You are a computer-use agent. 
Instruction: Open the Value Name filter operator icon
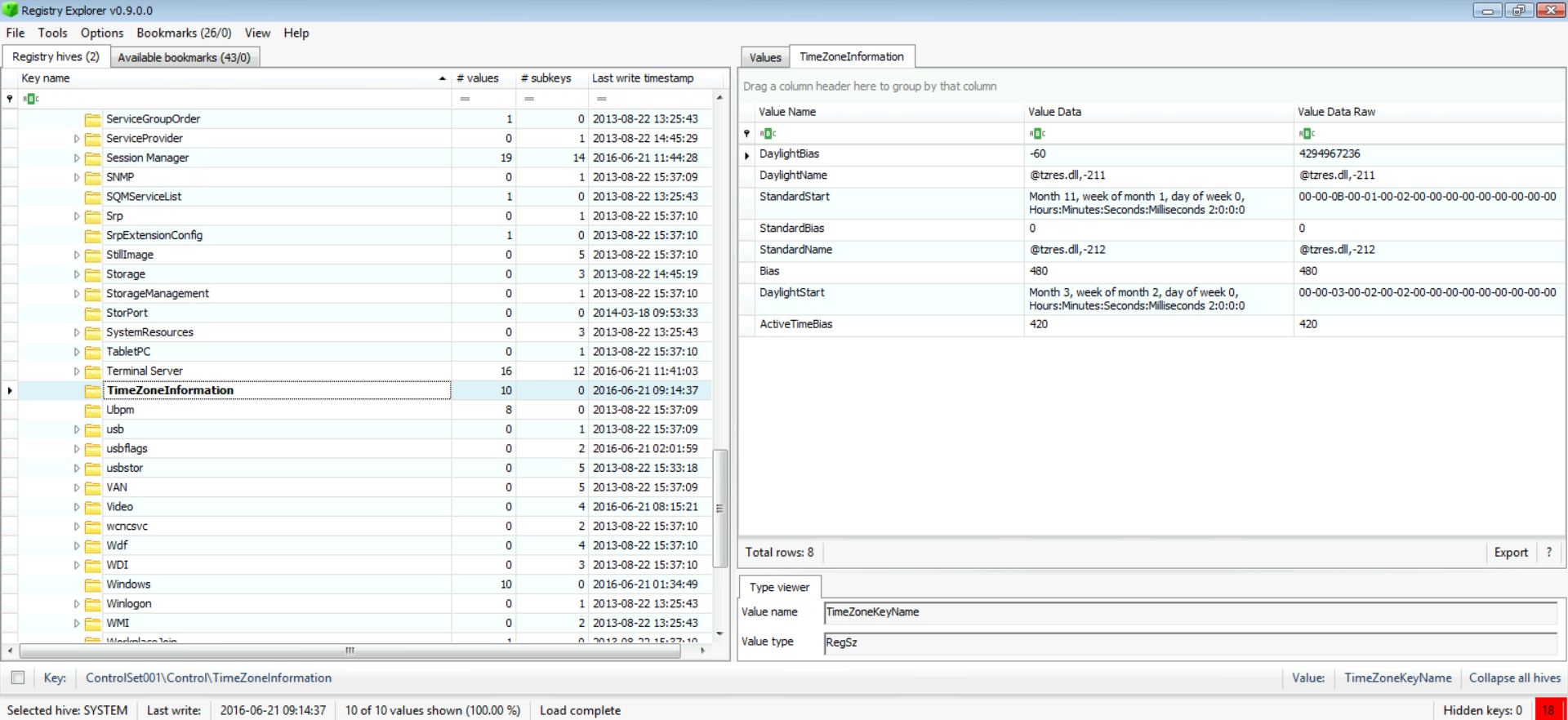pos(768,133)
